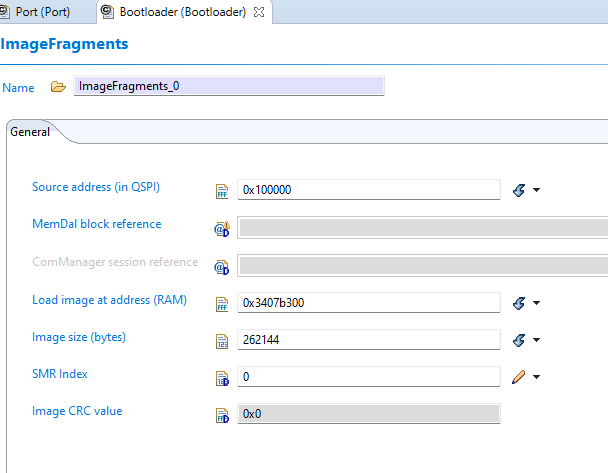Click the Name label link
Image resolution: width=608 pixels, height=473 pixels.
(18, 88)
